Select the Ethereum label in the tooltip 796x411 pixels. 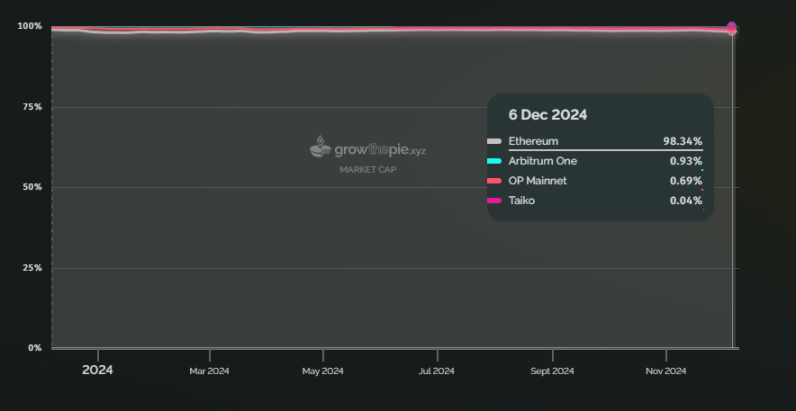click(x=533, y=141)
